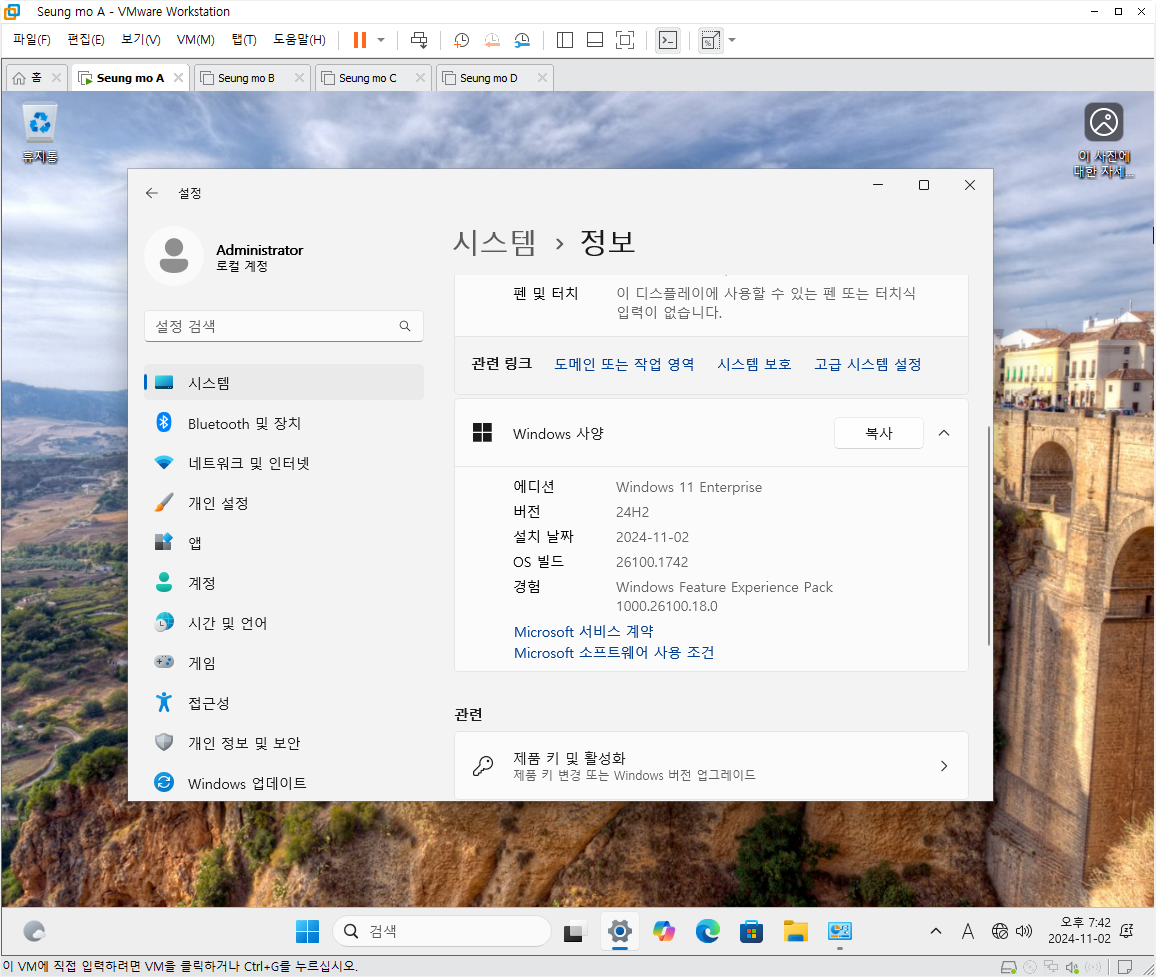Pause the virtual machine
This screenshot has width=1156, height=977.
point(360,40)
